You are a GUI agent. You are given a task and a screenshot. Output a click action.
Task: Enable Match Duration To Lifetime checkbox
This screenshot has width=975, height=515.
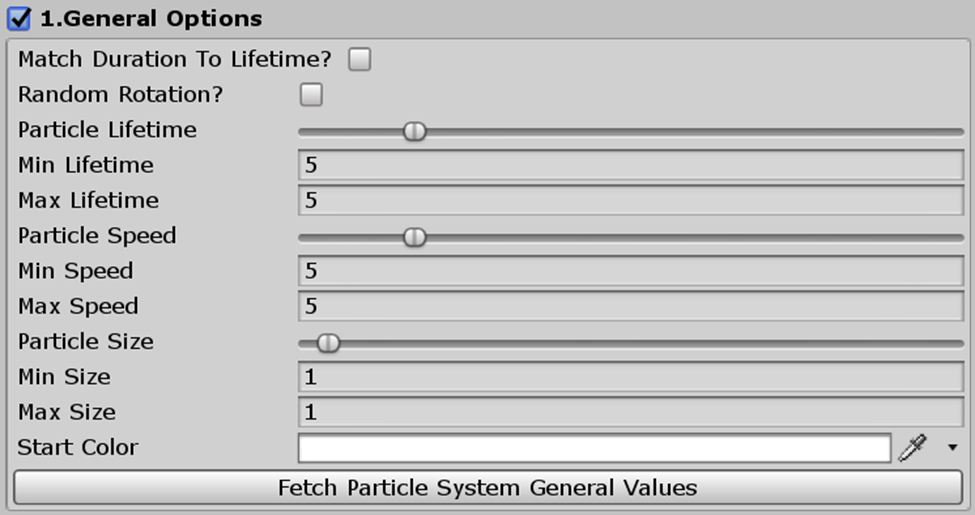(x=359, y=60)
